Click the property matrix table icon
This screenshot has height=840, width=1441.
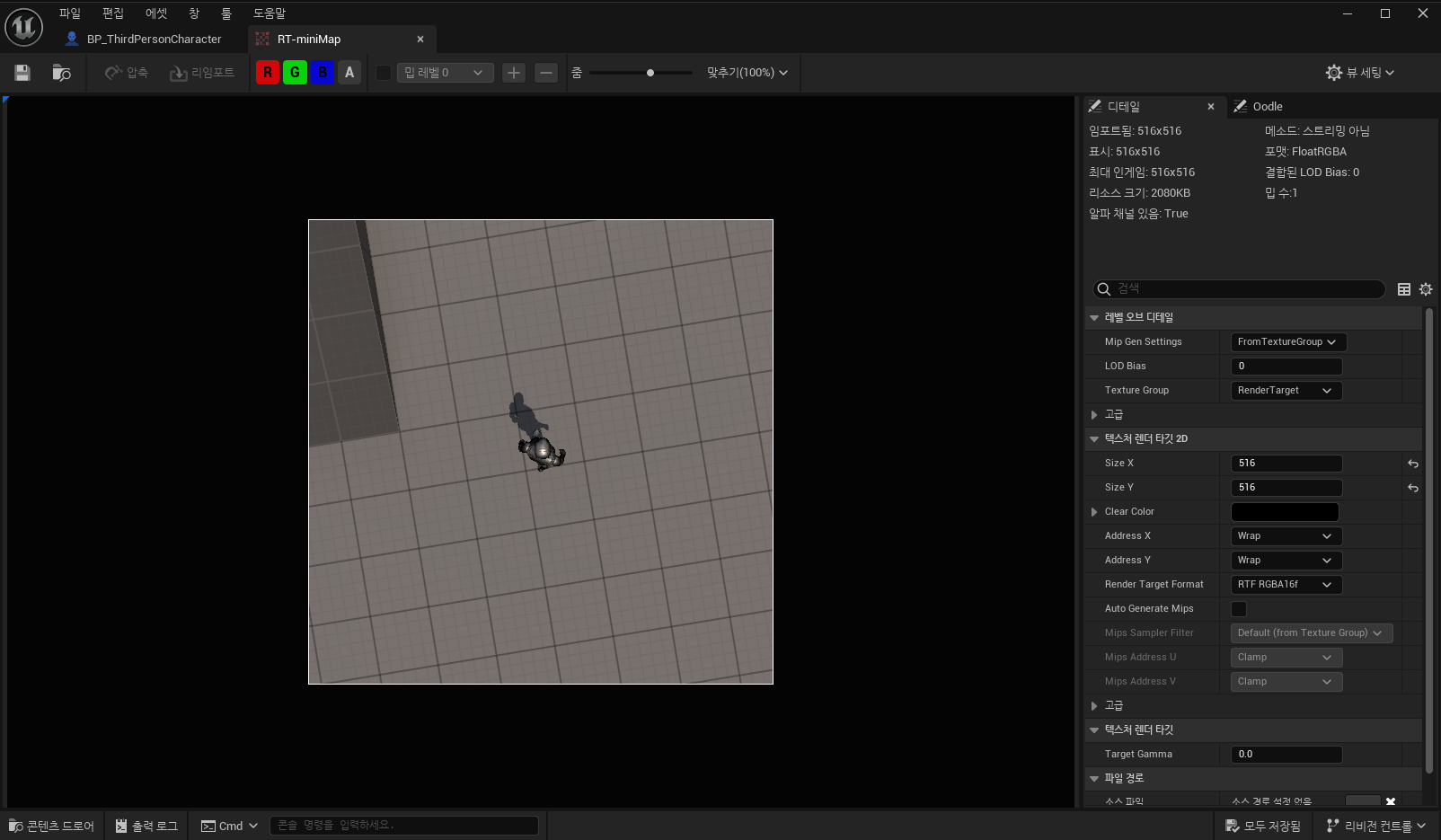pyautogui.click(x=1404, y=289)
